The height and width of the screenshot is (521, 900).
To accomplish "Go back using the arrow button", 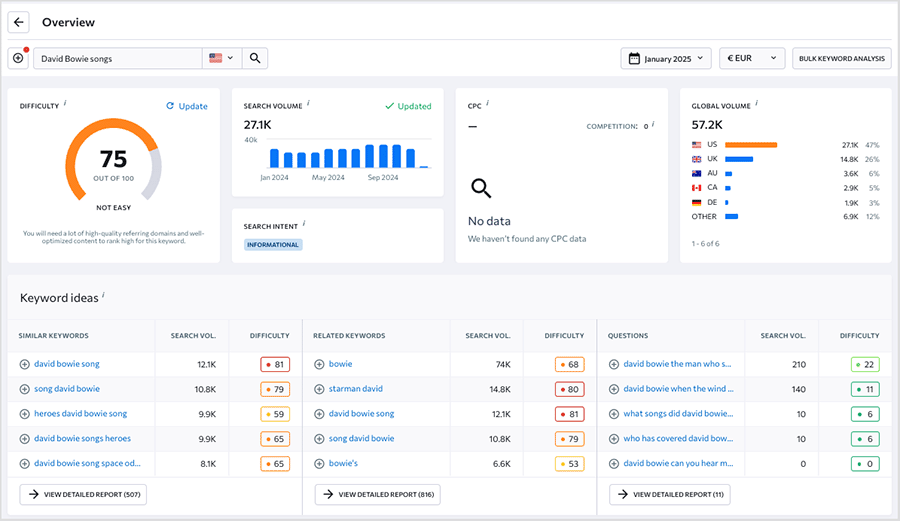I will pyautogui.click(x=18, y=22).
